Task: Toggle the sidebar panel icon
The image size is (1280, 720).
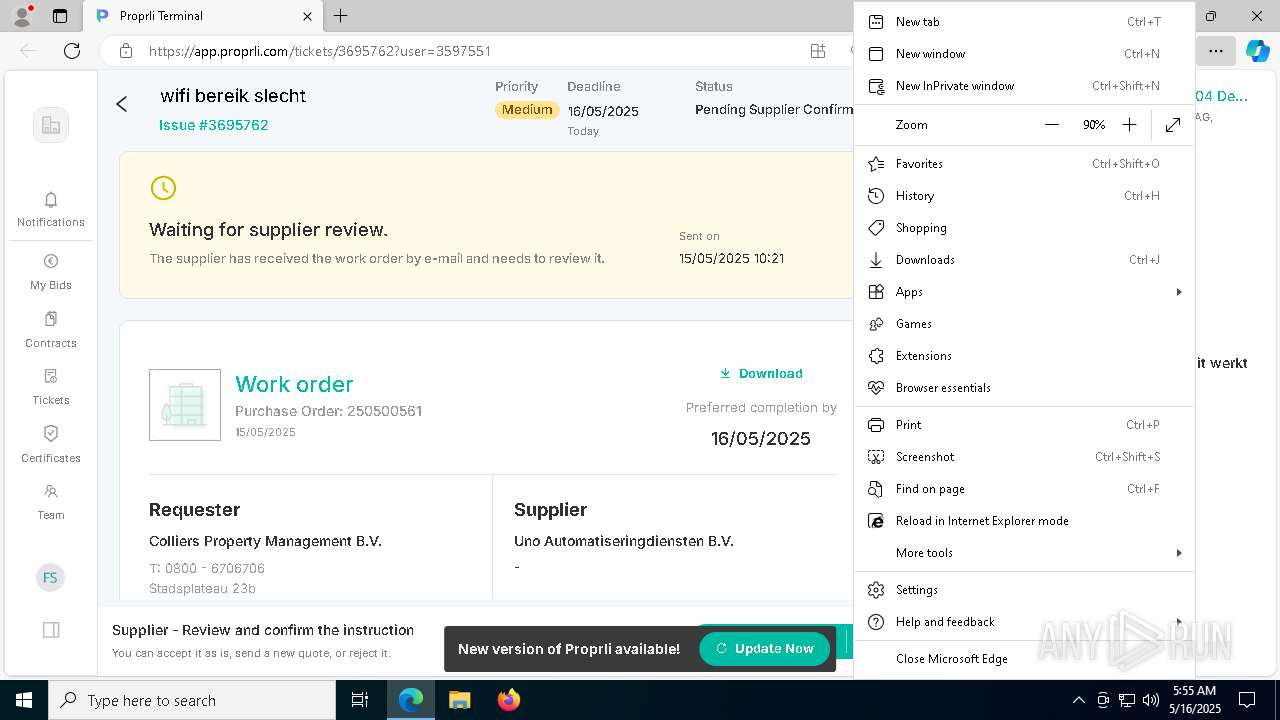Action: click(51, 630)
